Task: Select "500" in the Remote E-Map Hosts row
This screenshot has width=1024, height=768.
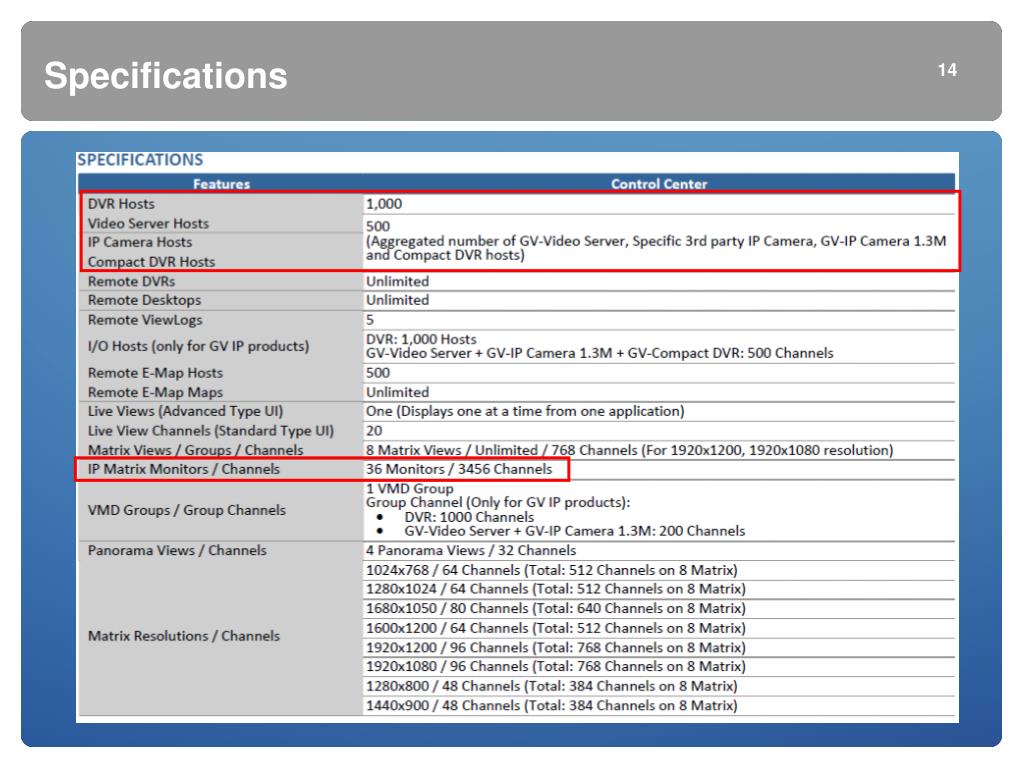Action: pyautogui.click(x=378, y=373)
